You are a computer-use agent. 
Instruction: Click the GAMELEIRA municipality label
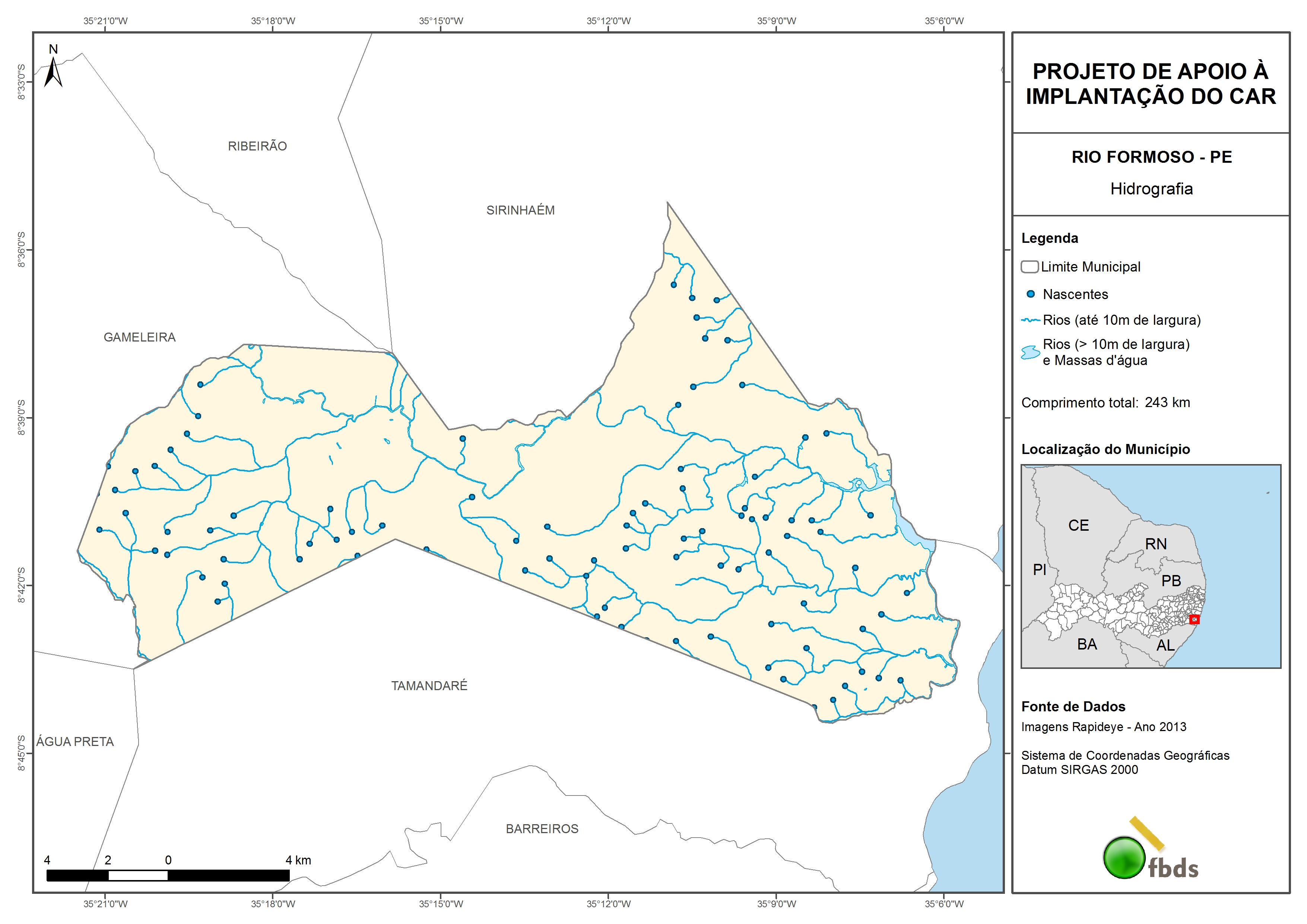[139, 337]
